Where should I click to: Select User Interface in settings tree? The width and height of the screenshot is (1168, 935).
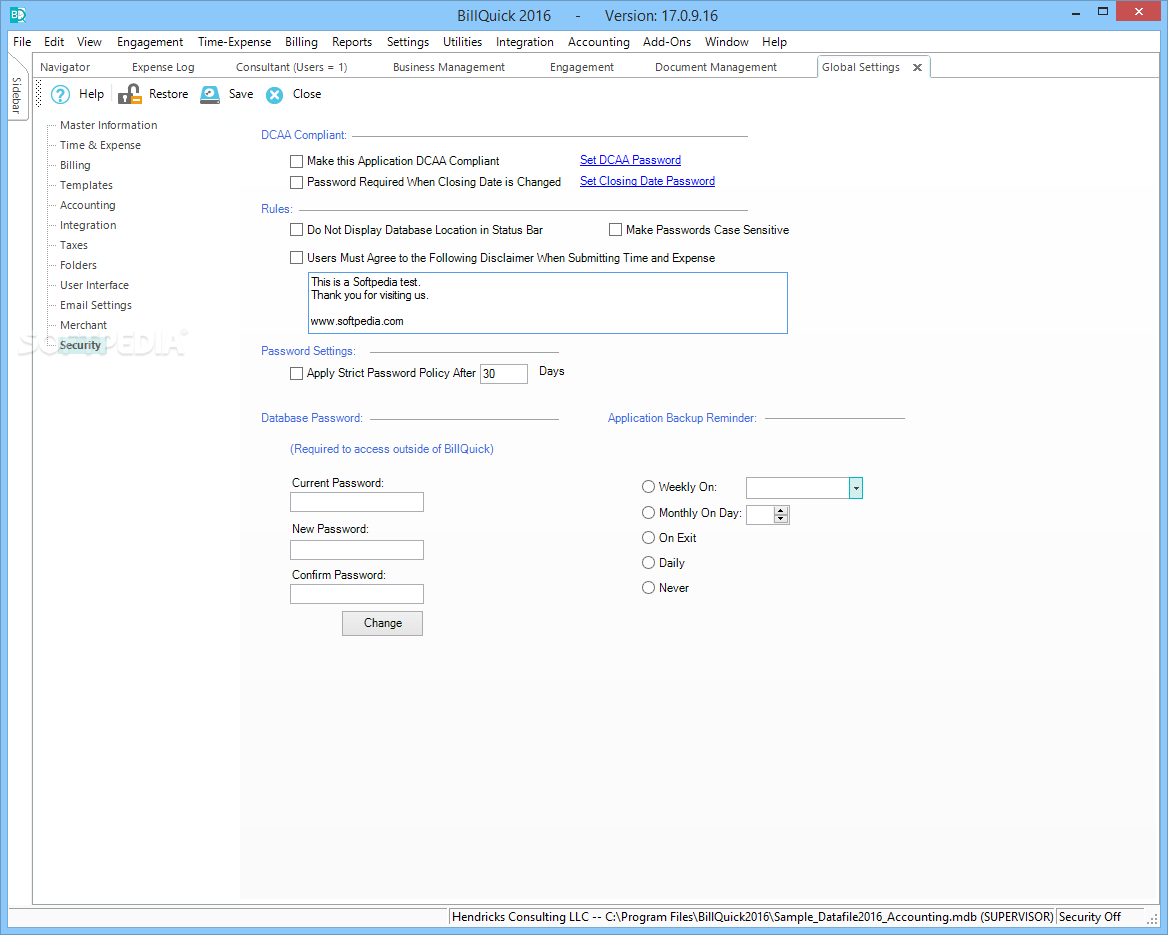tap(95, 286)
